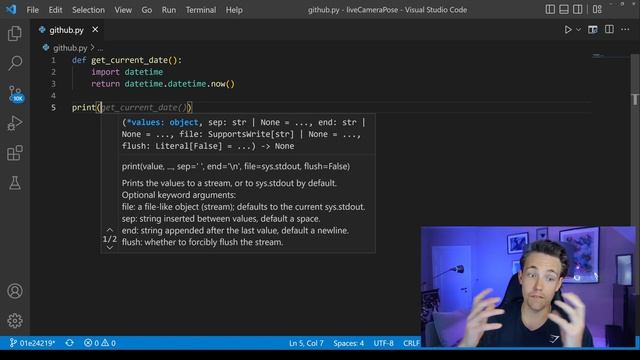This screenshot has height=360, width=640.
Task: Open the Explorer view in activity bar
Action: pos(15,33)
